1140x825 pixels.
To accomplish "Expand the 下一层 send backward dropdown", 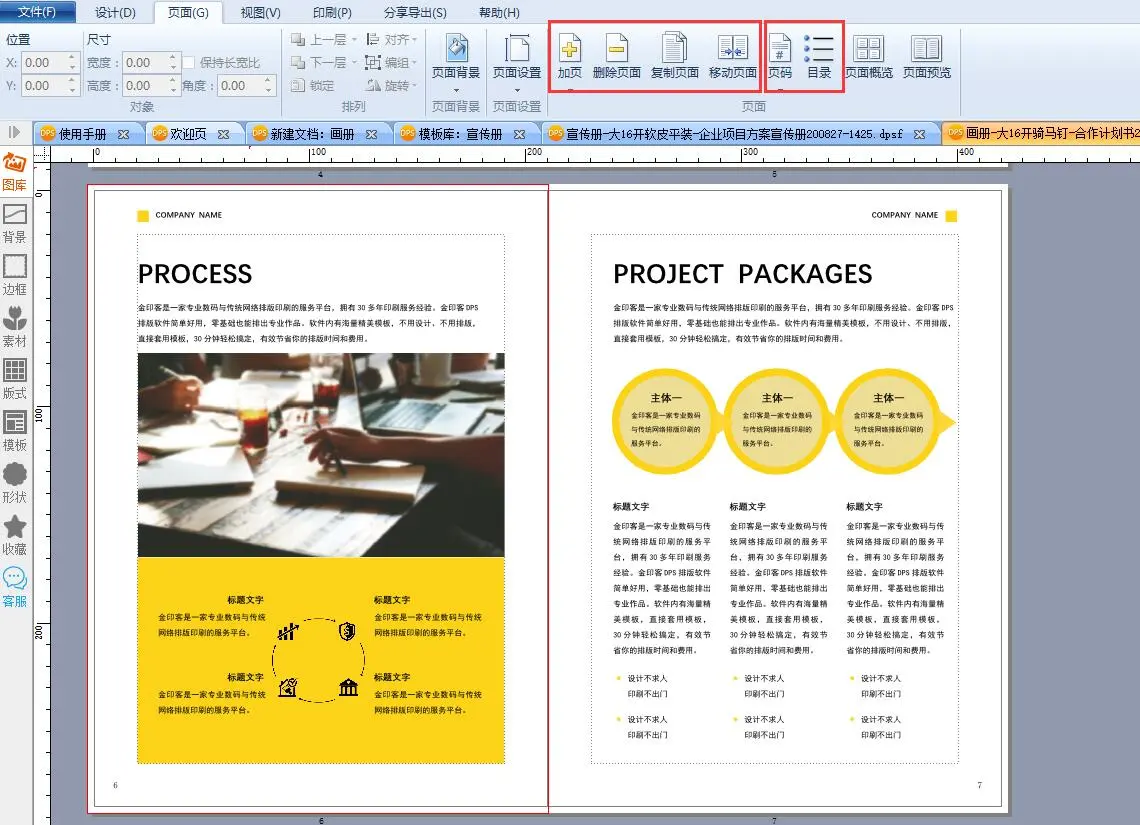I will click(354, 63).
